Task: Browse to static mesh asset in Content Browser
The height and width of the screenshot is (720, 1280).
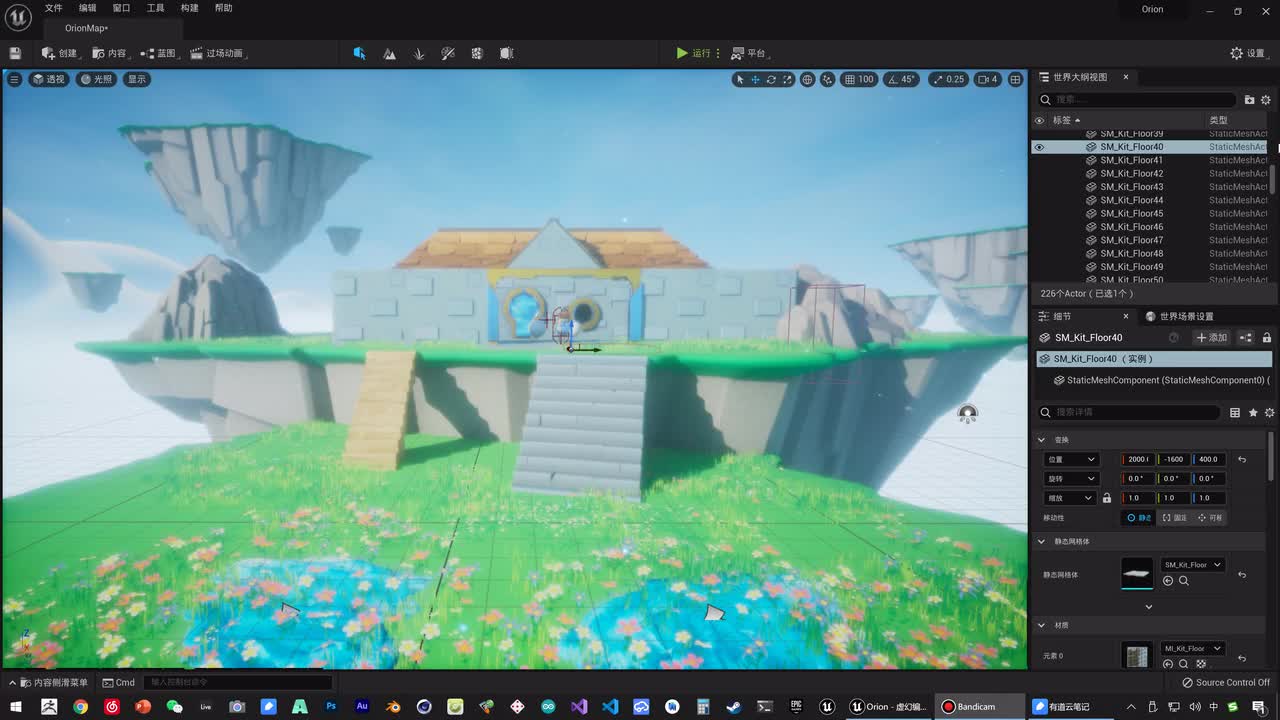Action: (1184, 581)
